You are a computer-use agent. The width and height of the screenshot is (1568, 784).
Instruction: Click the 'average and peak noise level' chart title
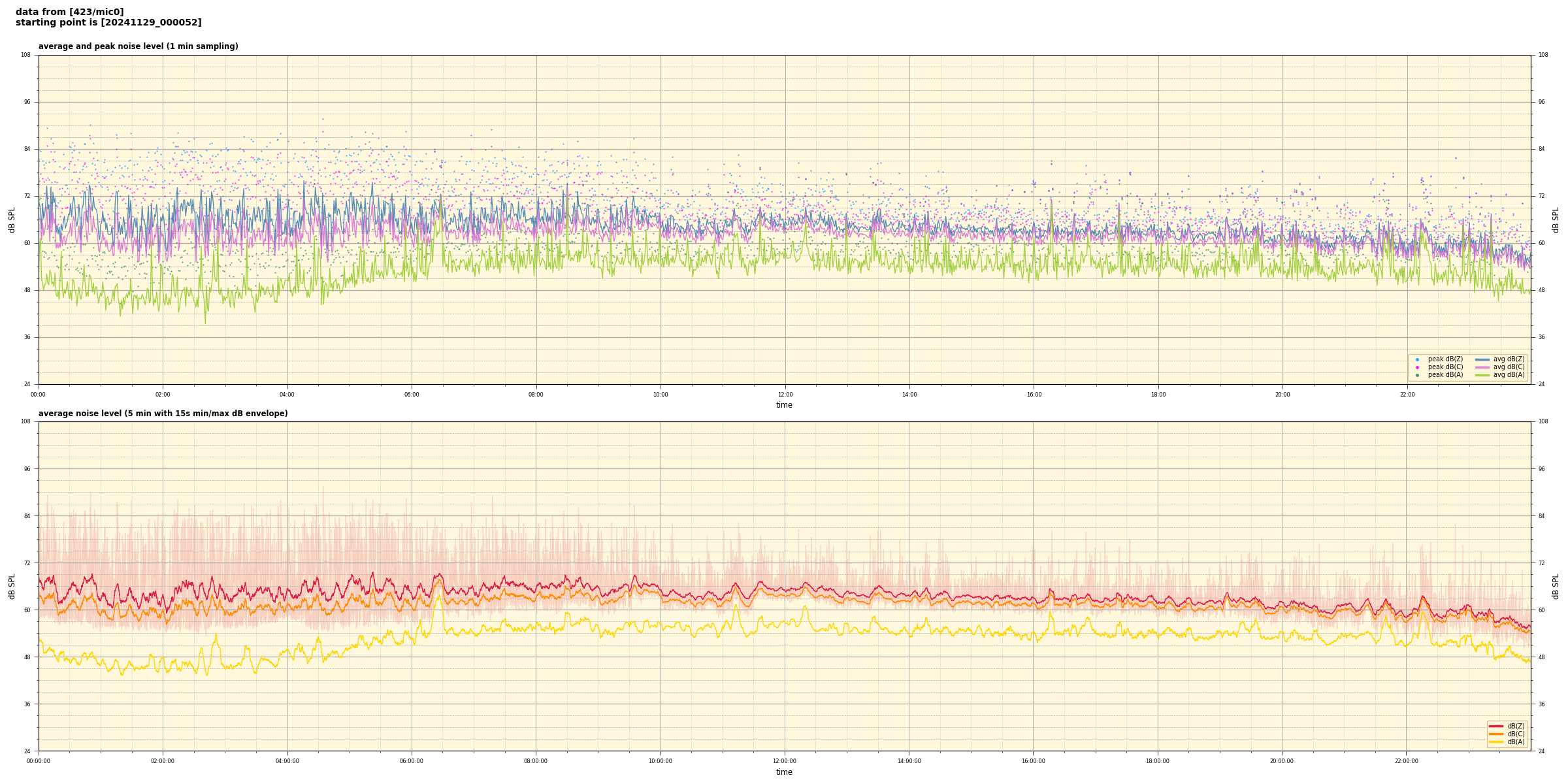click(138, 46)
